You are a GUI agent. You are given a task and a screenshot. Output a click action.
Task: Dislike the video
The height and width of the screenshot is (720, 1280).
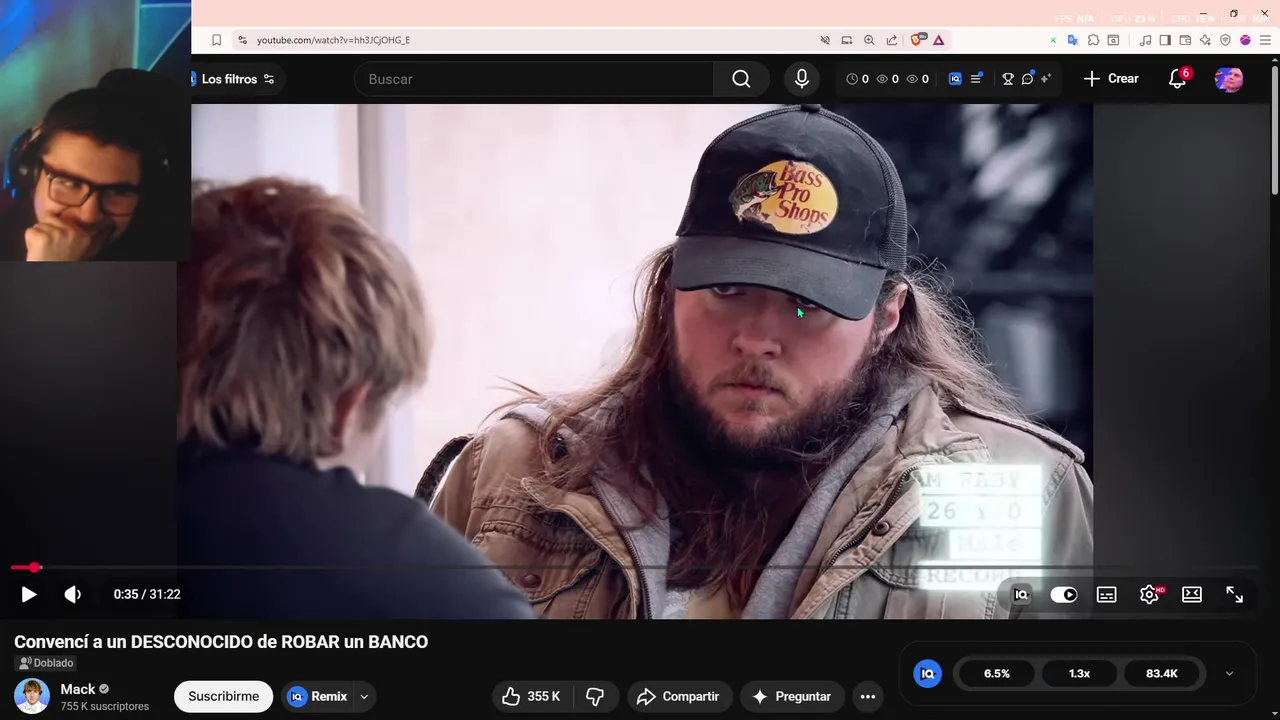tap(595, 696)
